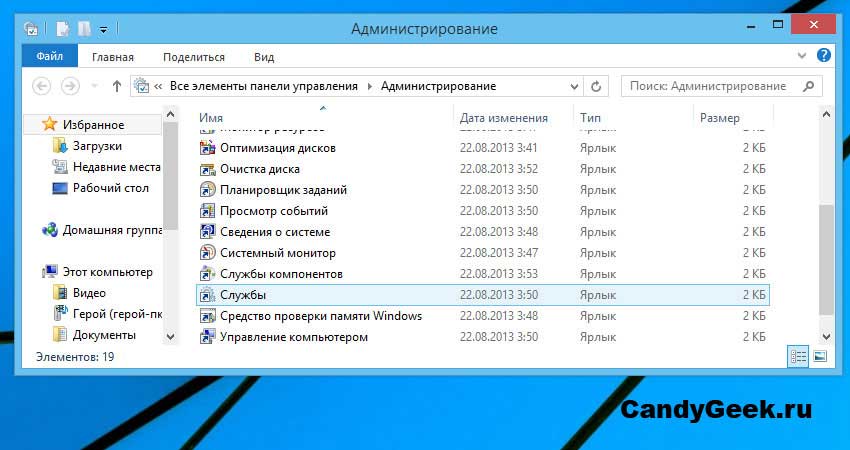Screen dimensions: 850x450
Task: Click the Загрузки folder icon
Action: pyautogui.click(x=60, y=145)
